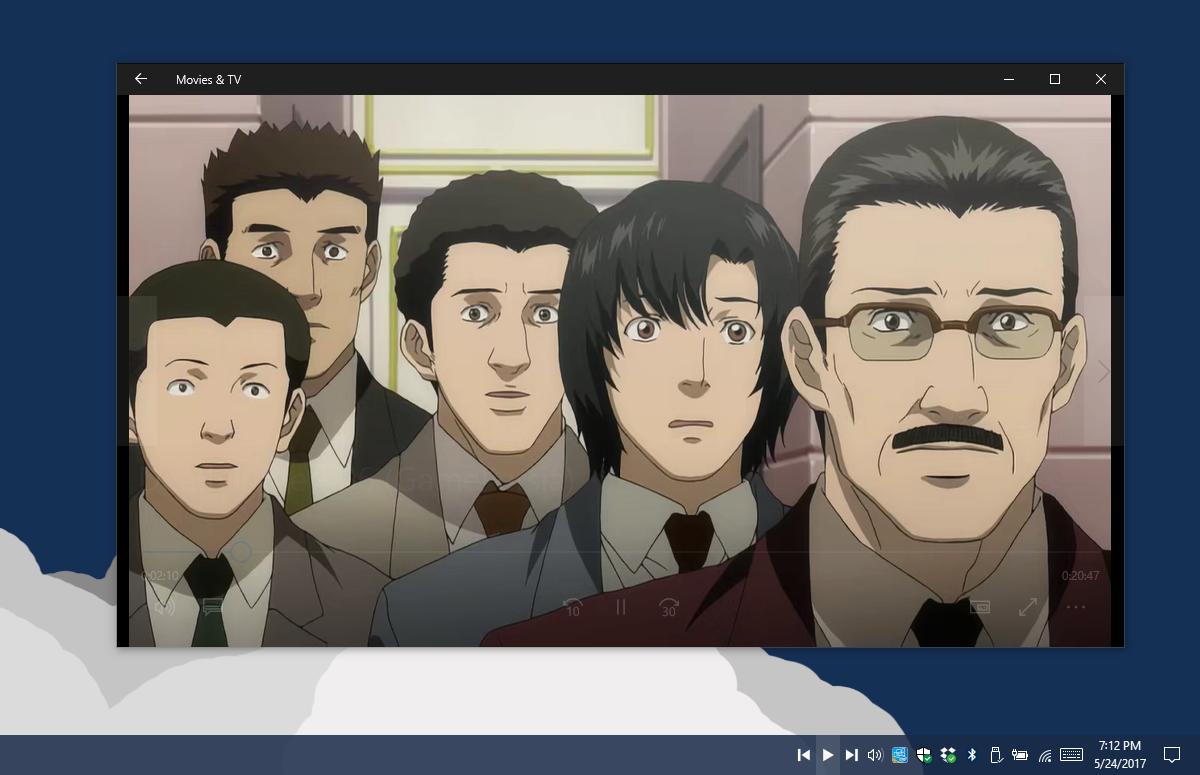
Task: Make the video full screen
Action: pos(1028,607)
